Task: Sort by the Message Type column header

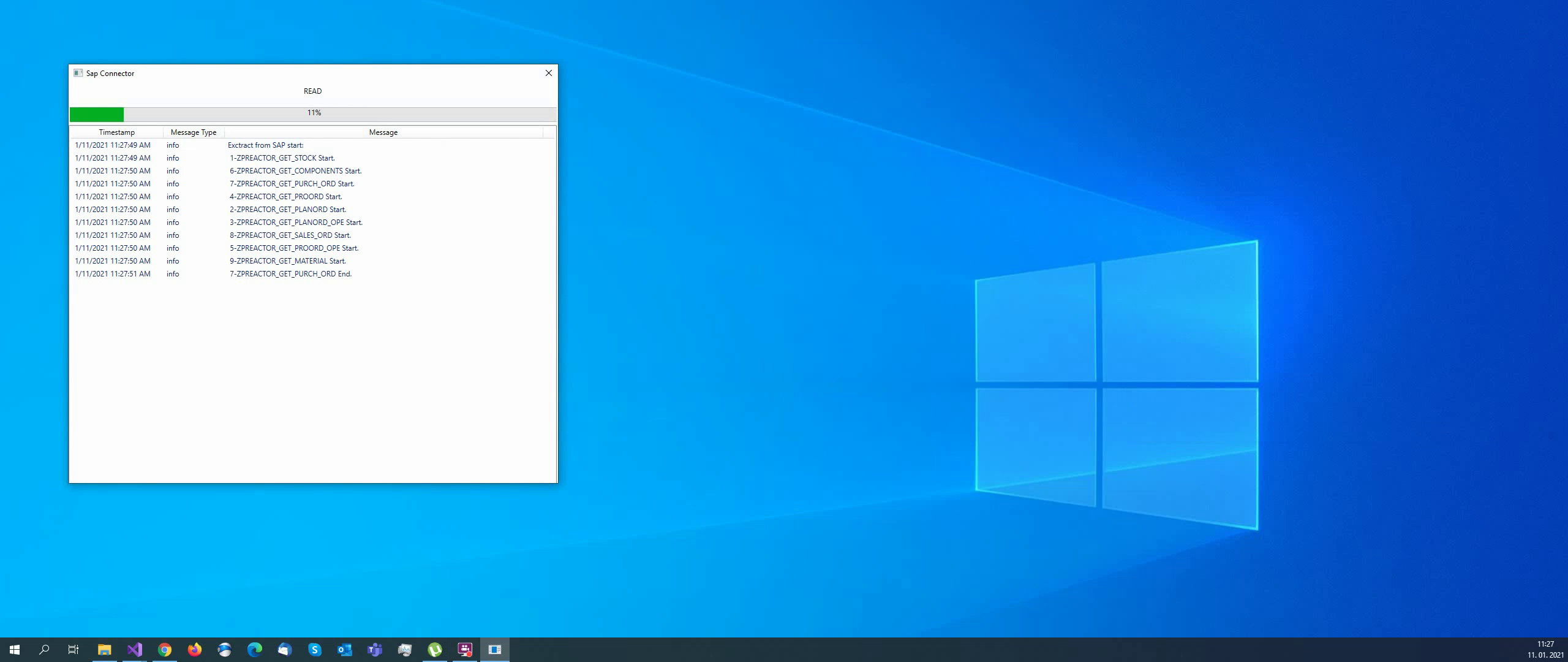Action: (194, 132)
